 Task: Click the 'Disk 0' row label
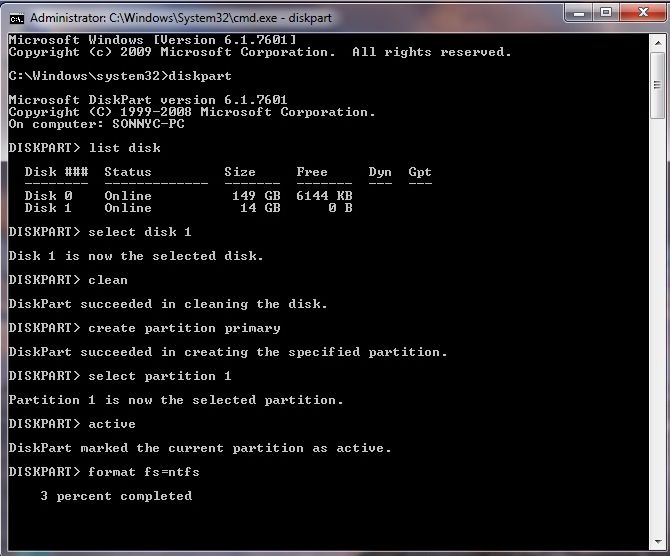tap(48, 196)
